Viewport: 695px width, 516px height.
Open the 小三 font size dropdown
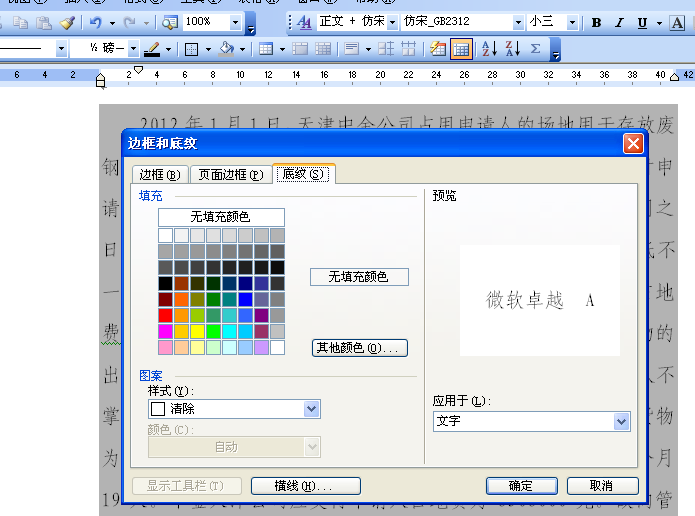pyautogui.click(x=572, y=22)
